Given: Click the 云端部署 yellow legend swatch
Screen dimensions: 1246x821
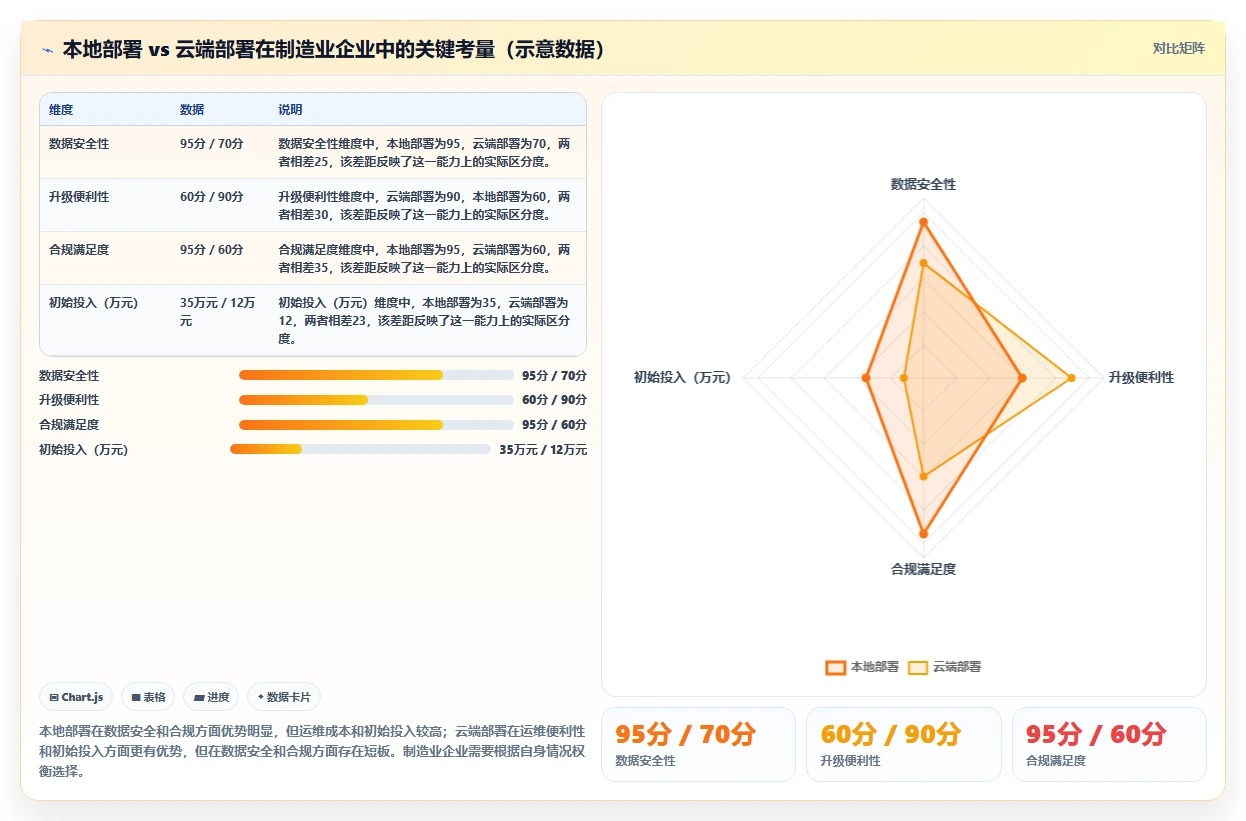Looking at the screenshot, I should coord(918,667).
